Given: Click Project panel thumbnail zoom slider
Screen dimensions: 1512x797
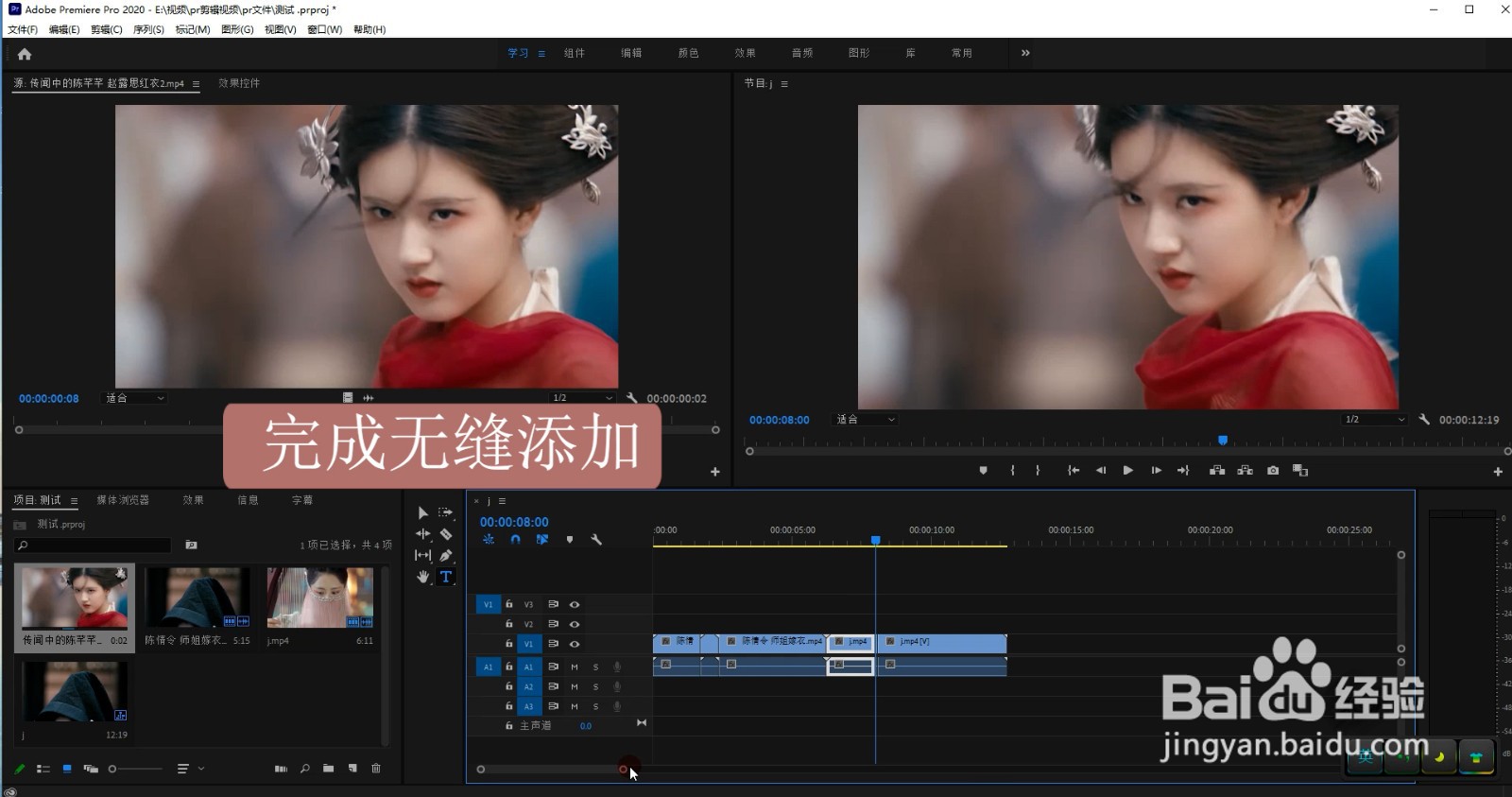Looking at the screenshot, I should pyautogui.click(x=135, y=769).
